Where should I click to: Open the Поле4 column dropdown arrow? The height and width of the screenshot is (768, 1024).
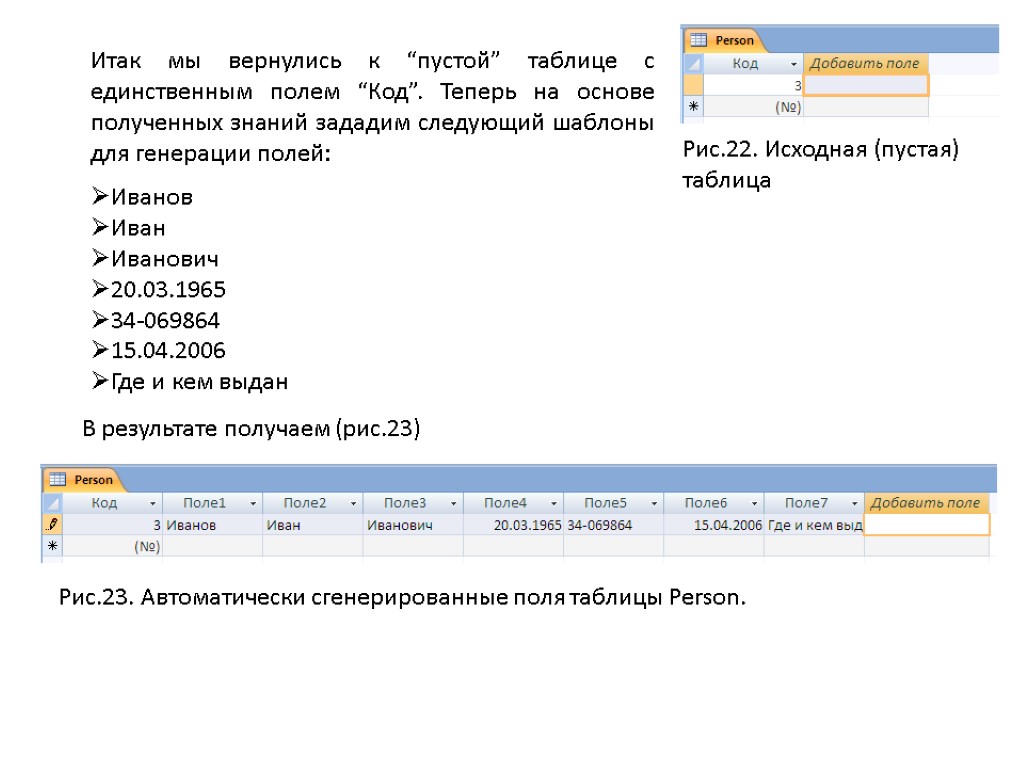click(x=554, y=504)
